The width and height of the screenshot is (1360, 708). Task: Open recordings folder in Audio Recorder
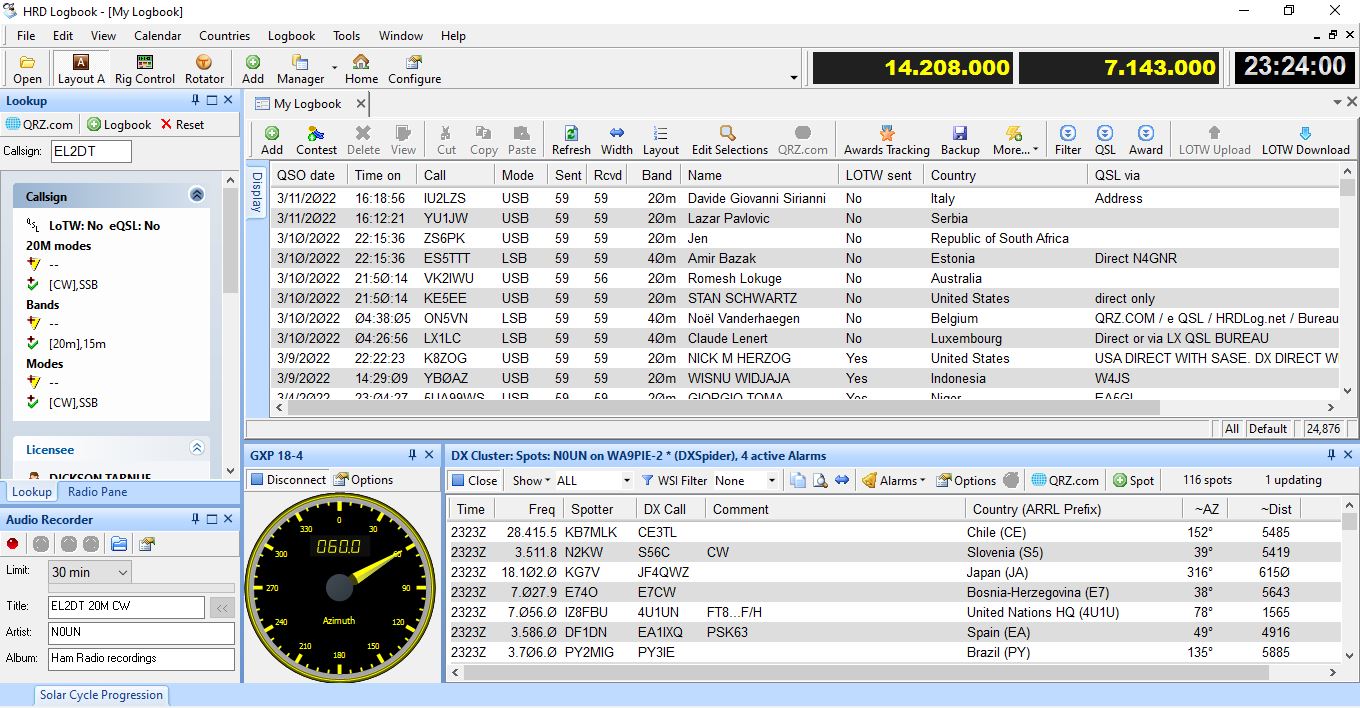[x=119, y=544]
